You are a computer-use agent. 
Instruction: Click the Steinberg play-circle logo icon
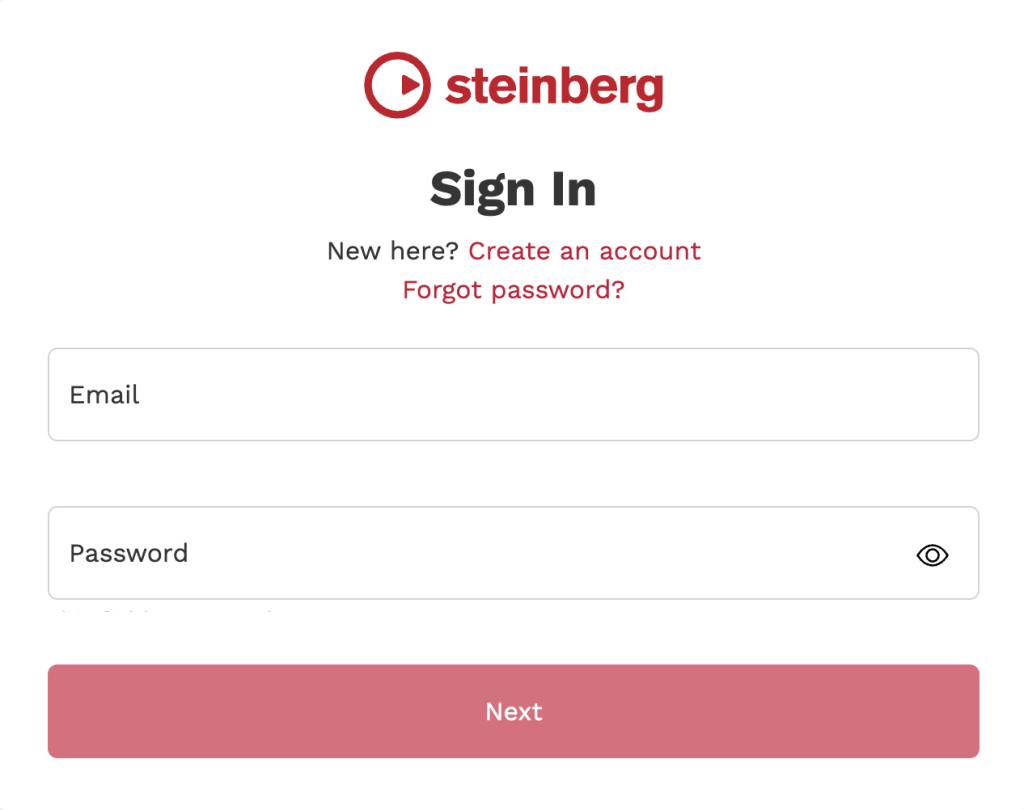coord(397,85)
